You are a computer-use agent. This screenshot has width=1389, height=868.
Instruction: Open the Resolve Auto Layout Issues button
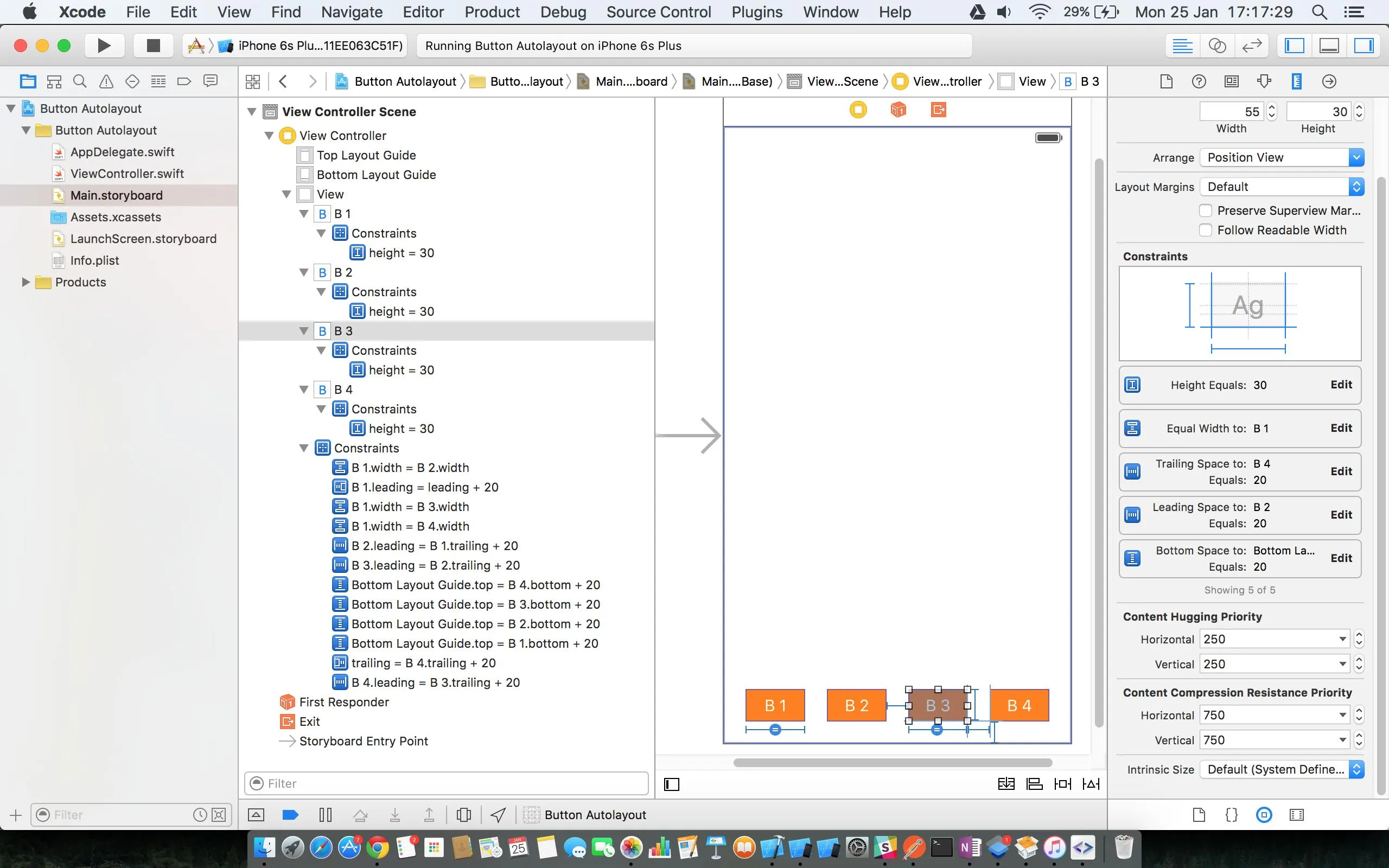(1091, 783)
